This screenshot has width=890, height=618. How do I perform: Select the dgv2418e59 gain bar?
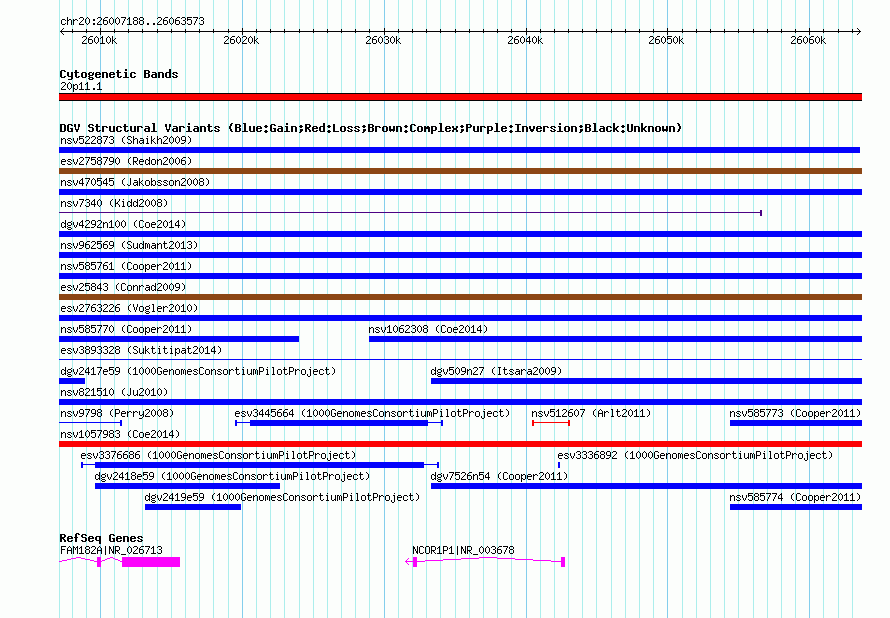tap(187, 486)
